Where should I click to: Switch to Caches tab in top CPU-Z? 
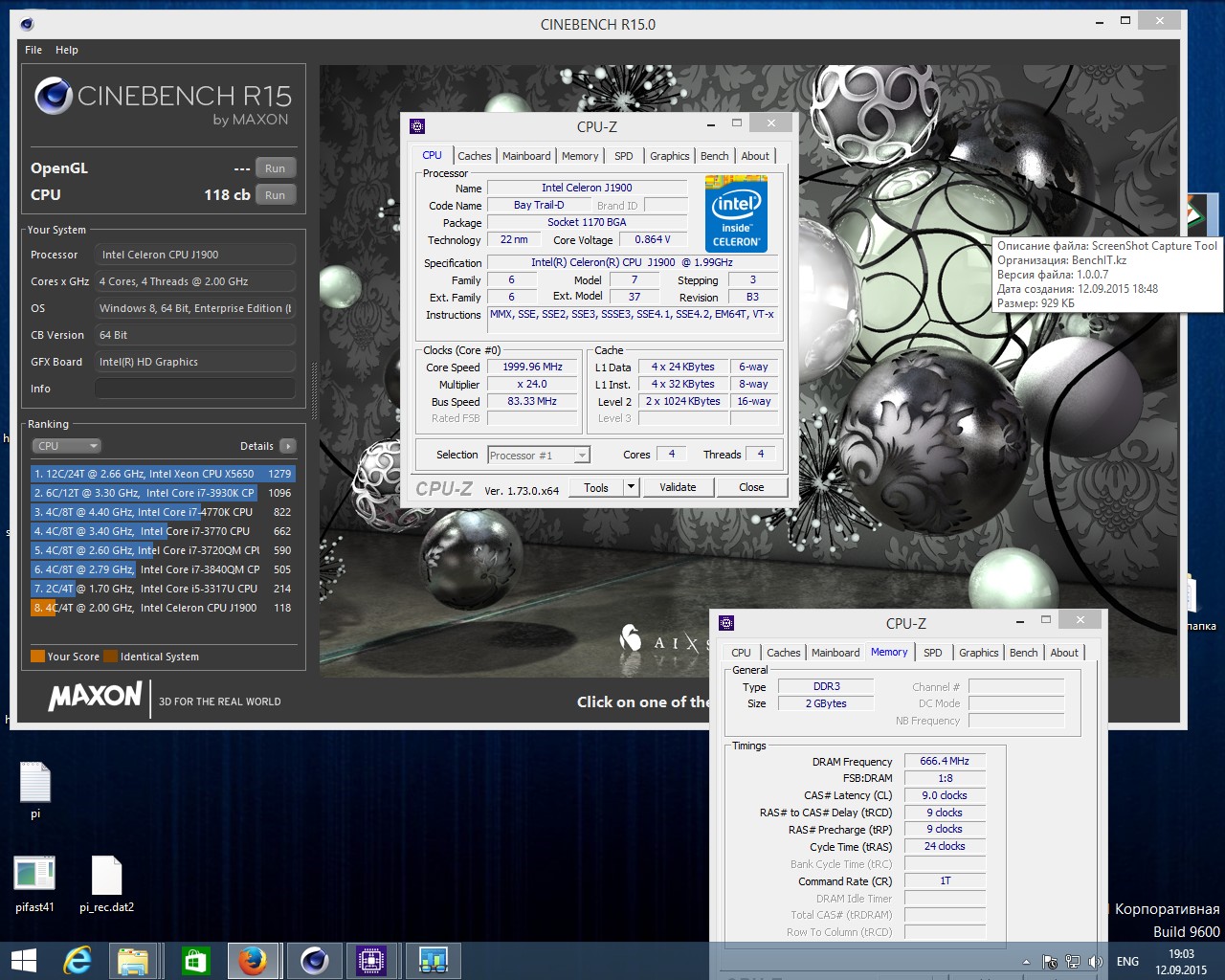coord(474,156)
